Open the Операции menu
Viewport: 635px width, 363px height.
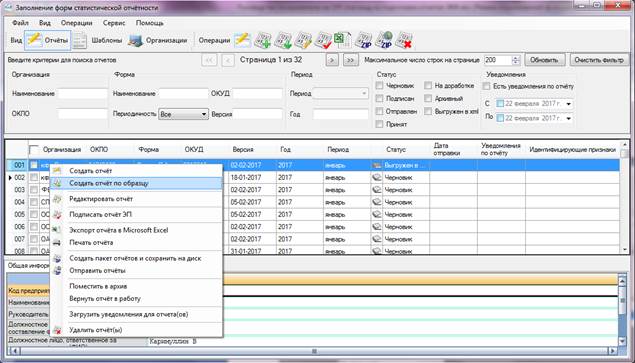(77, 23)
